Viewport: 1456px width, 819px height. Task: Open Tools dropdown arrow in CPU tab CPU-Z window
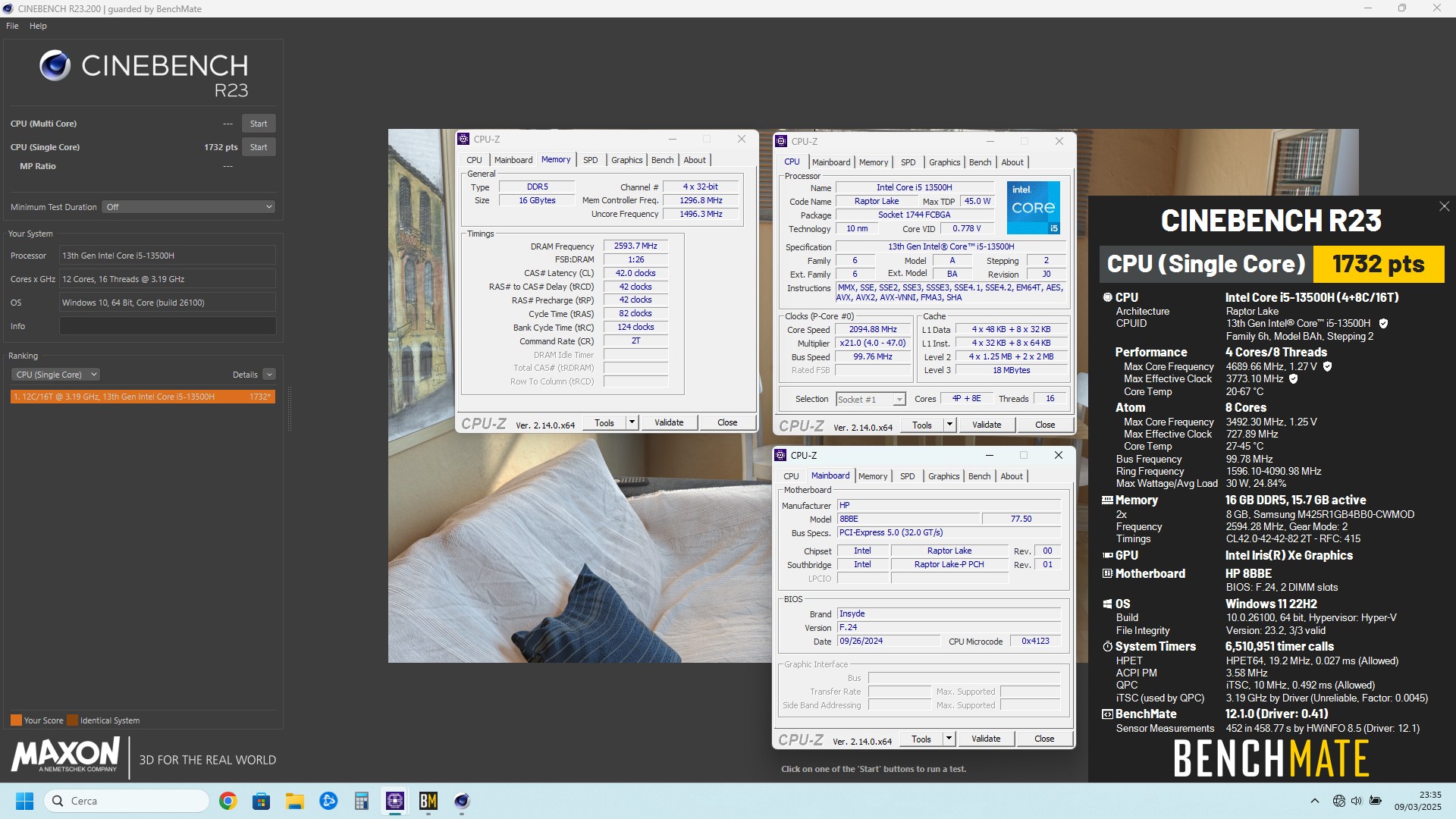point(950,425)
